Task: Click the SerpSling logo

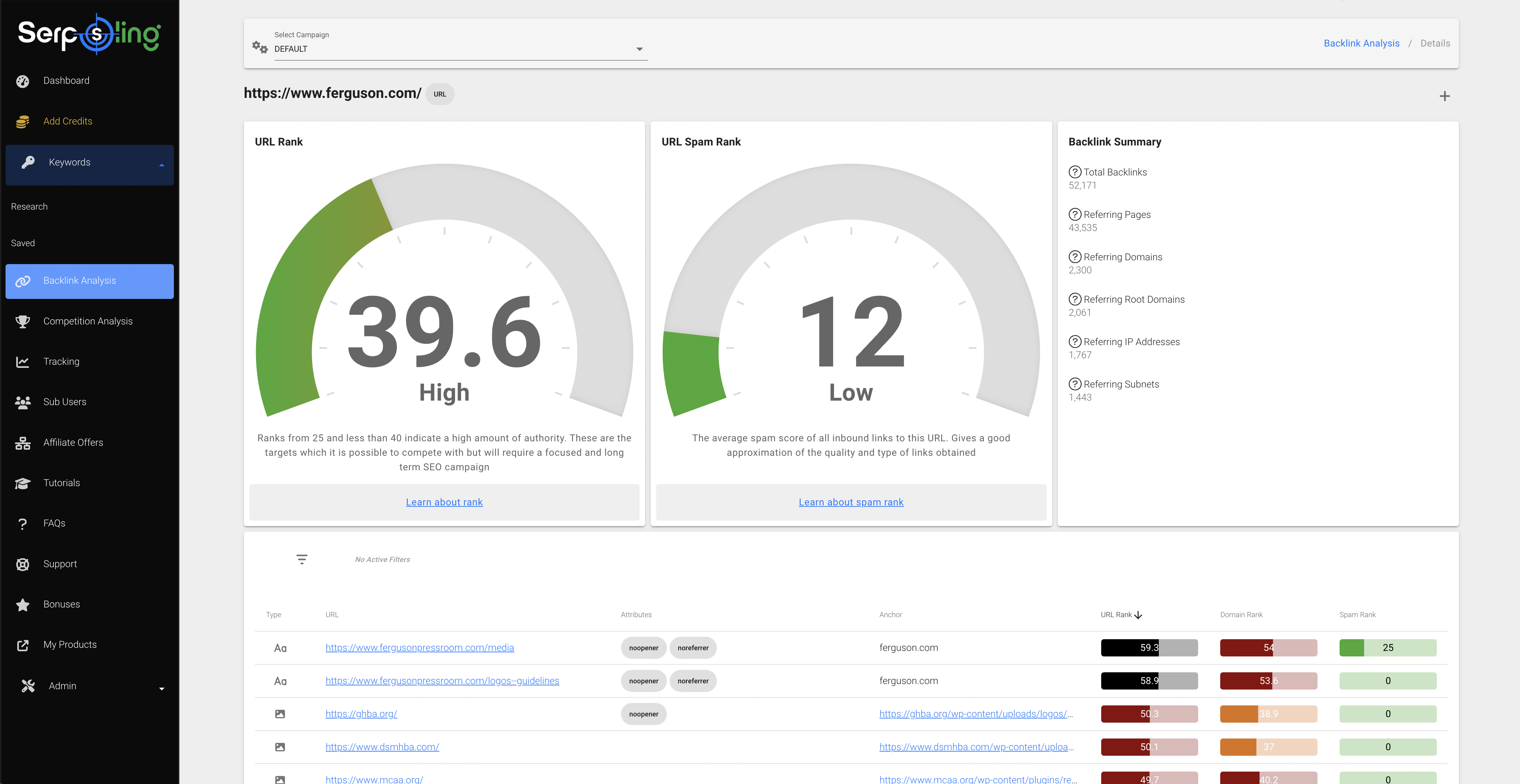Action: click(x=89, y=34)
